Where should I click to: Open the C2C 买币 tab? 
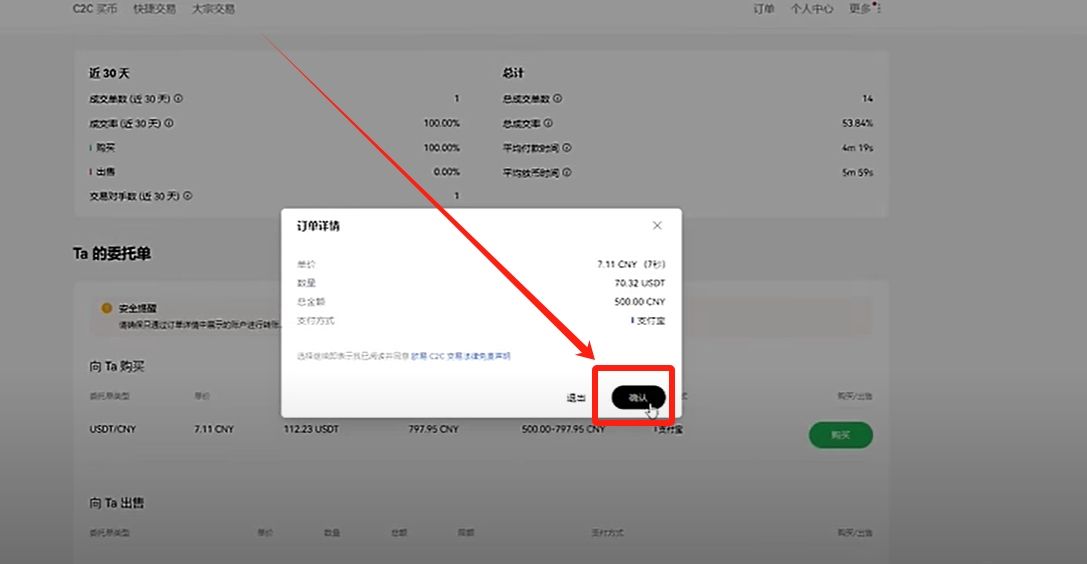click(95, 9)
